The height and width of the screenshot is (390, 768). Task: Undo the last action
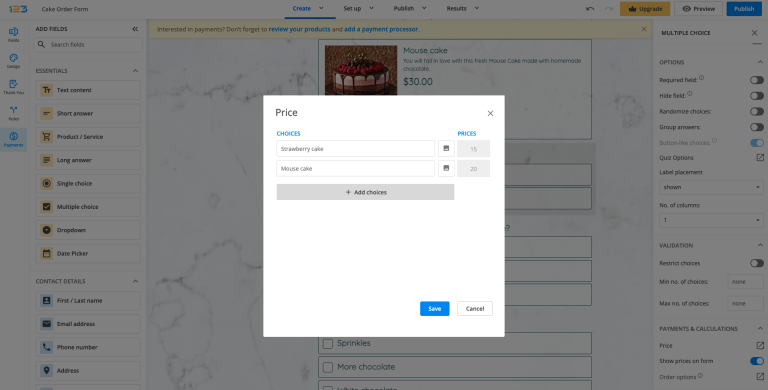pyautogui.click(x=590, y=8)
